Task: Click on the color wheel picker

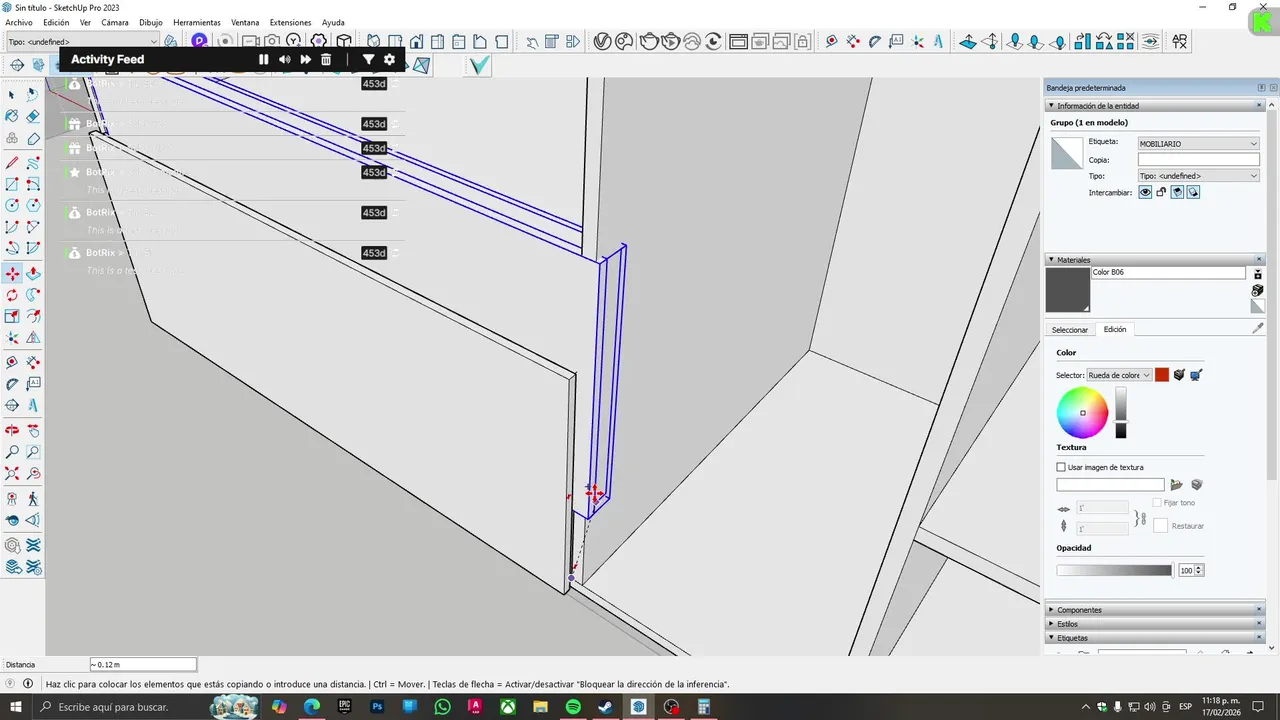Action: pyautogui.click(x=1082, y=412)
